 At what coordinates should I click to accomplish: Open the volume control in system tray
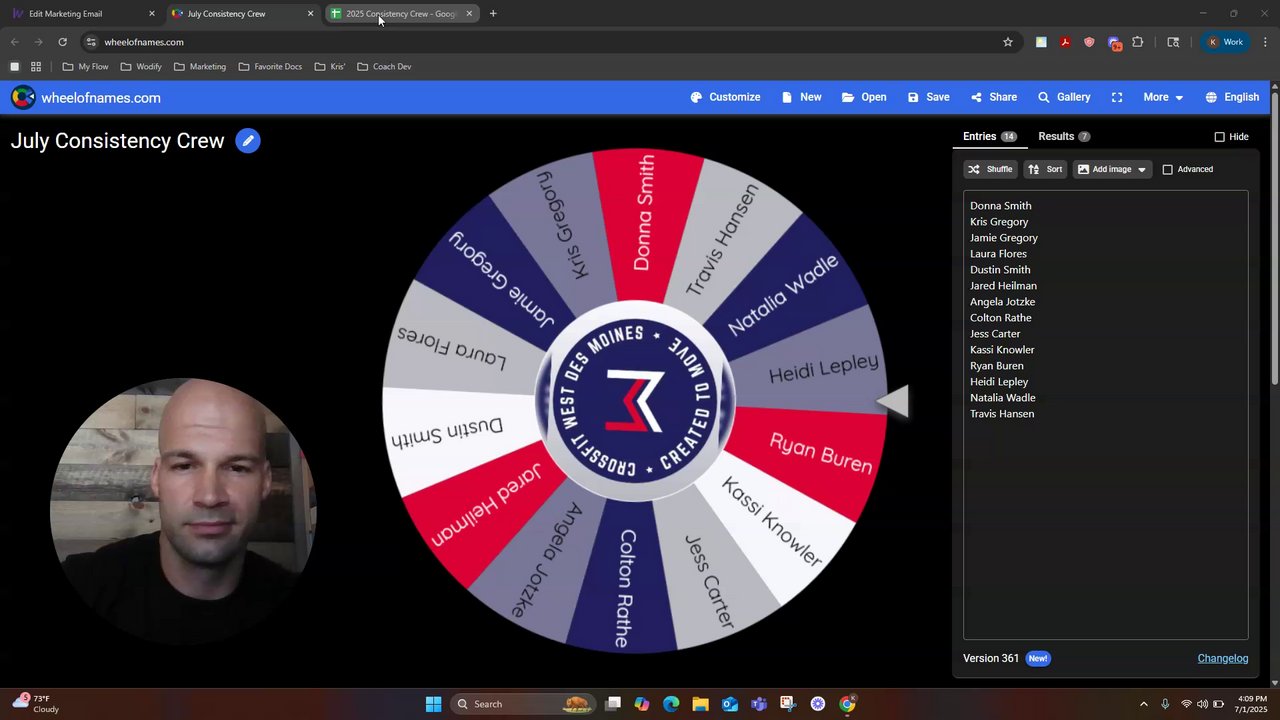click(x=1202, y=704)
